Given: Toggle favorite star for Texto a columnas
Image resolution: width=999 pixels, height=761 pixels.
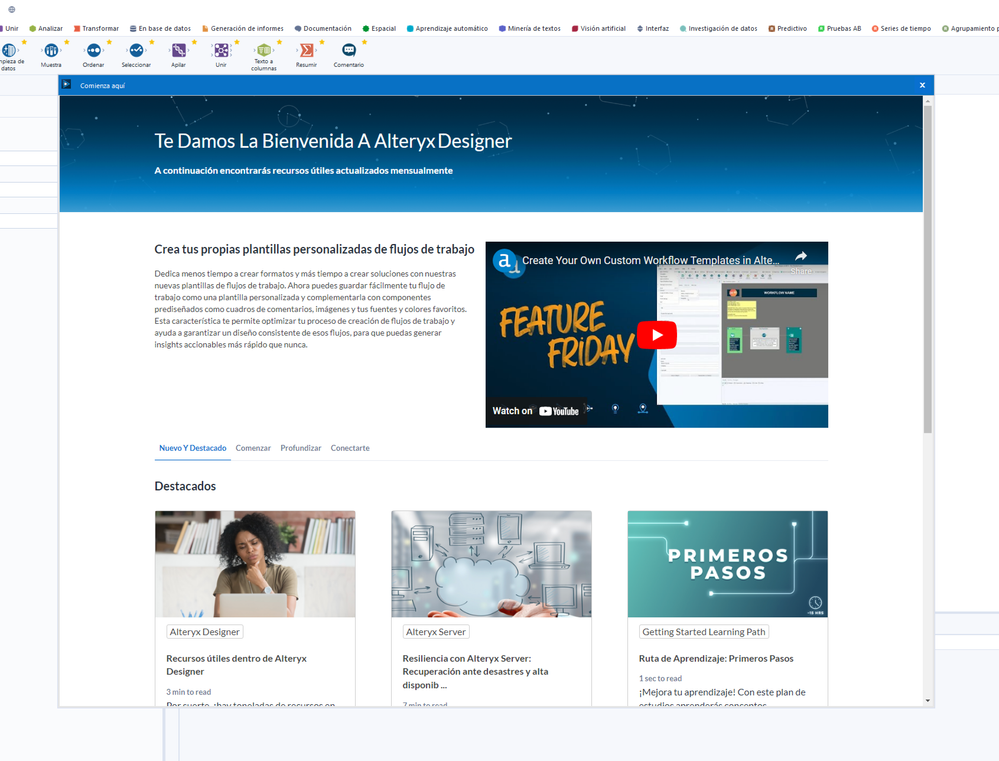Looking at the screenshot, I should pos(280,42).
